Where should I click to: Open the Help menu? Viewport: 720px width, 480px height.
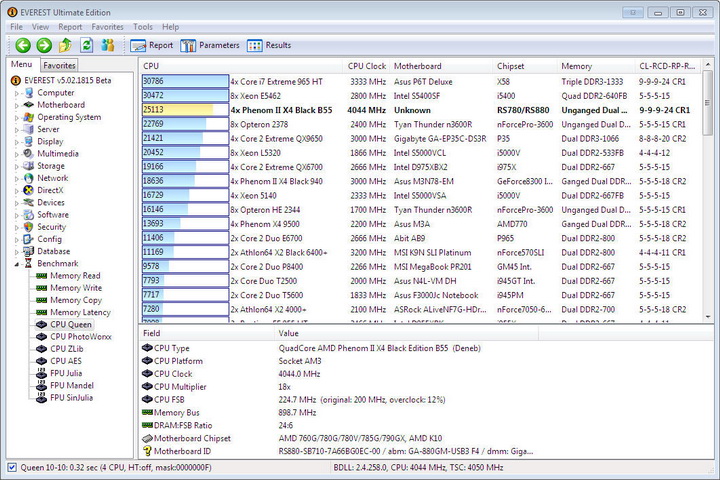(170, 27)
